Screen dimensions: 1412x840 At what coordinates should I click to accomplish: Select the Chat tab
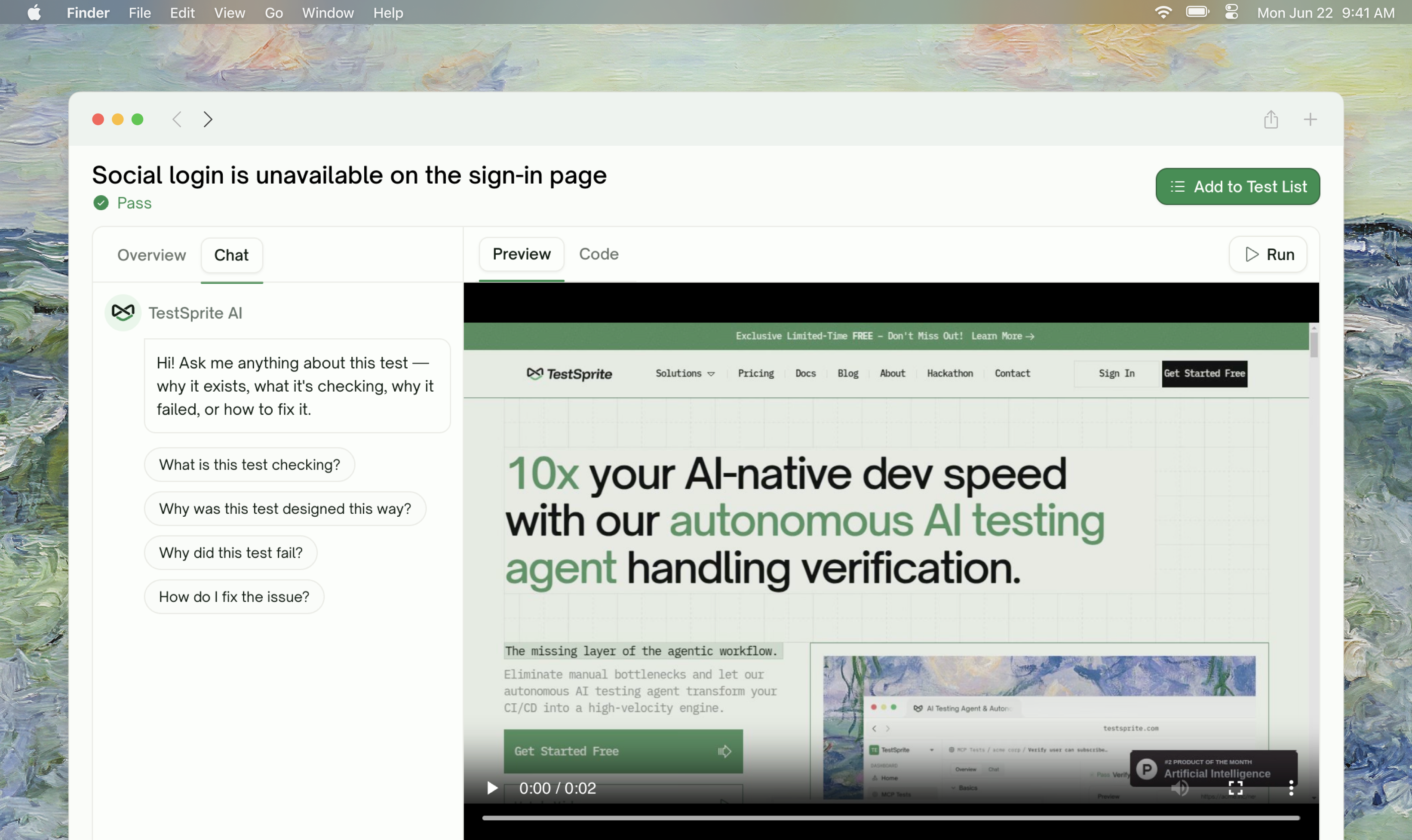(x=232, y=255)
